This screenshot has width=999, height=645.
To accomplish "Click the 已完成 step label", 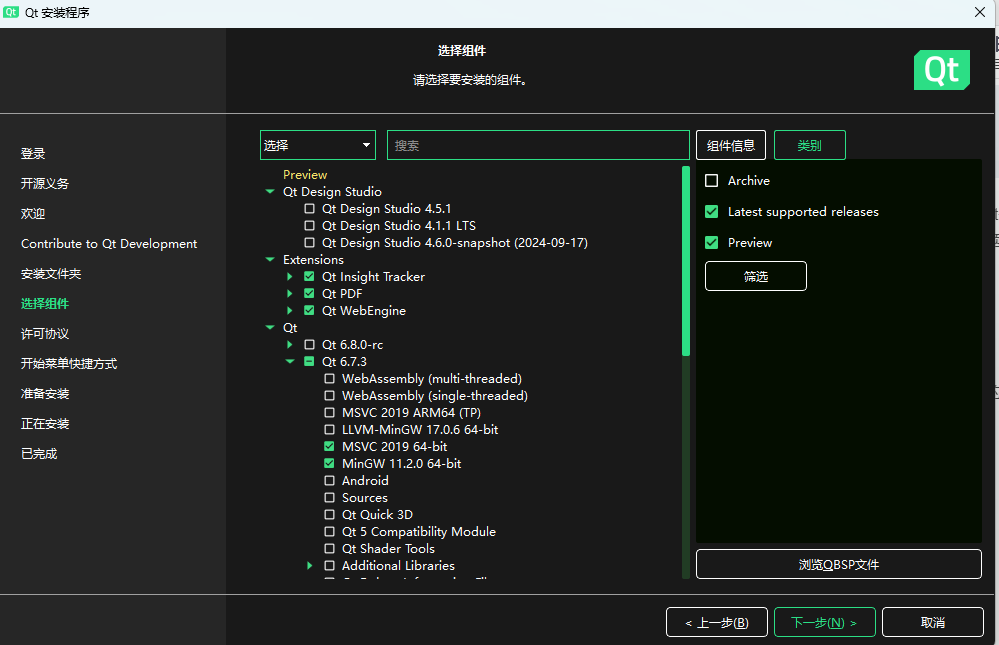I will coord(39,453).
